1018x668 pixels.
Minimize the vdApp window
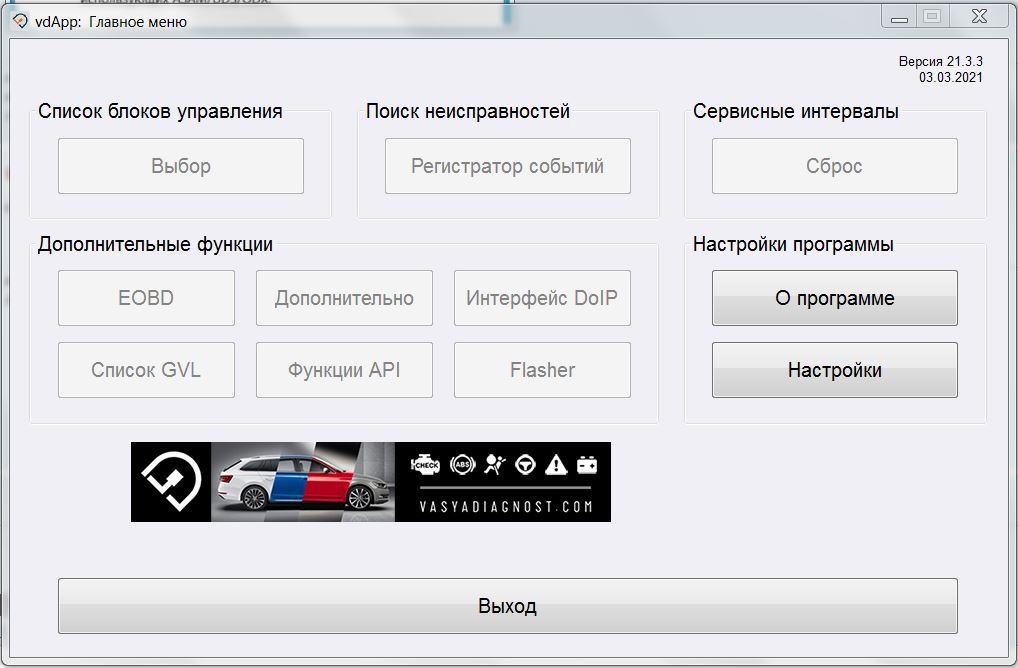click(x=899, y=17)
